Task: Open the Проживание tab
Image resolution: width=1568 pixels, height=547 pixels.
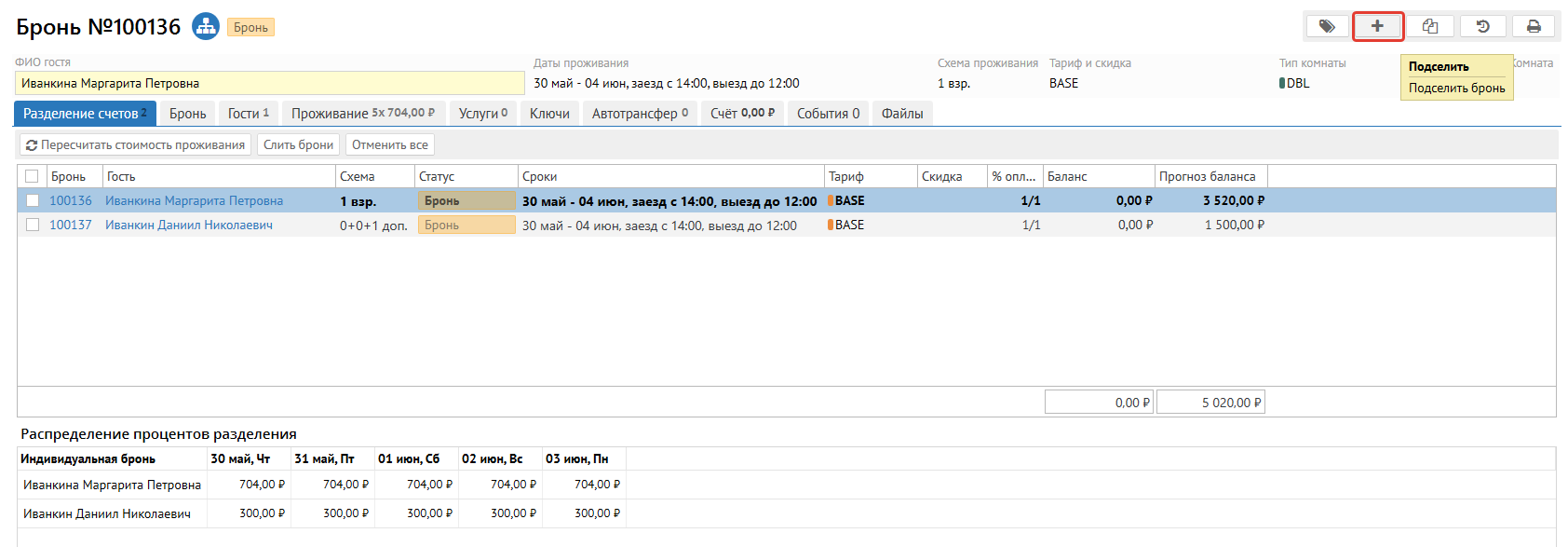Action: tap(363, 113)
